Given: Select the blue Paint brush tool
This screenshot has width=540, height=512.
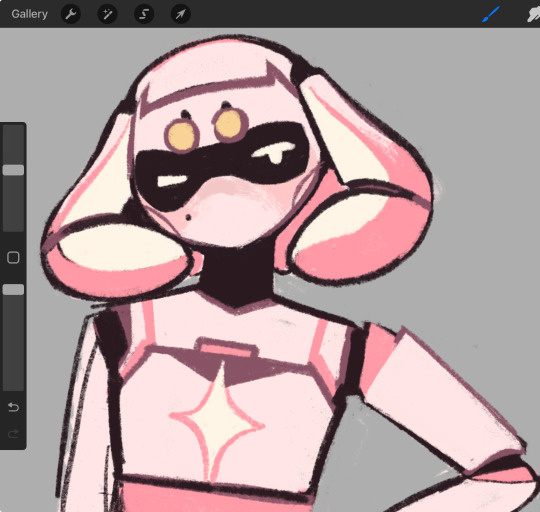Looking at the screenshot, I should pos(491,14).
